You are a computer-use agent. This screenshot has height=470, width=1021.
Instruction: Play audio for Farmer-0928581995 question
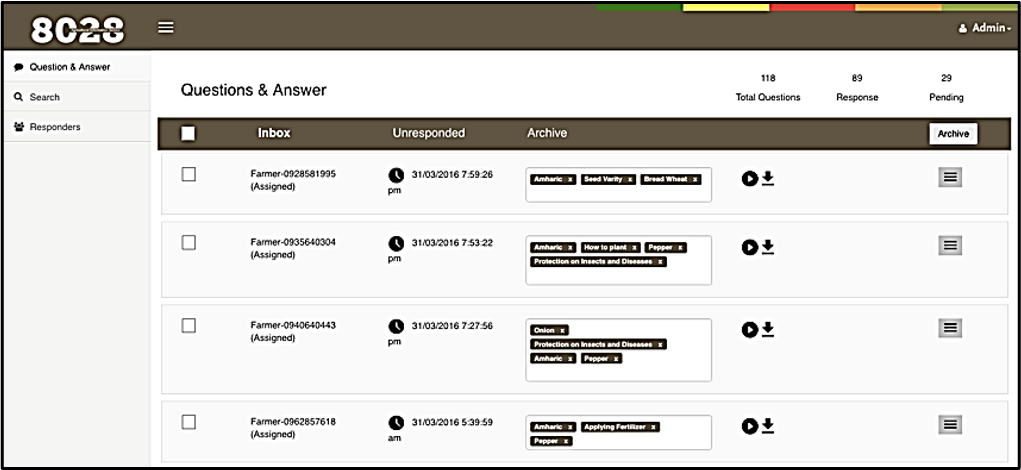[x=749, y=179]
